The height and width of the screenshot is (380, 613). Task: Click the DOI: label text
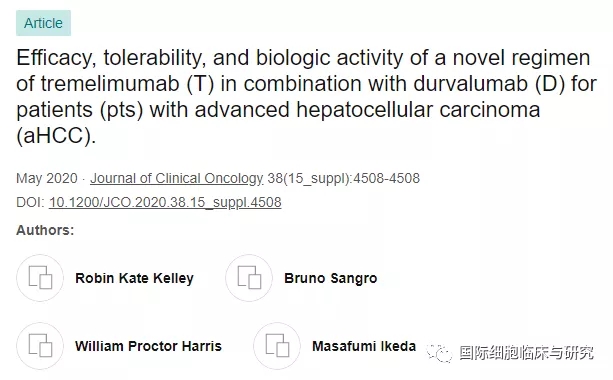[x=30, y=202]
